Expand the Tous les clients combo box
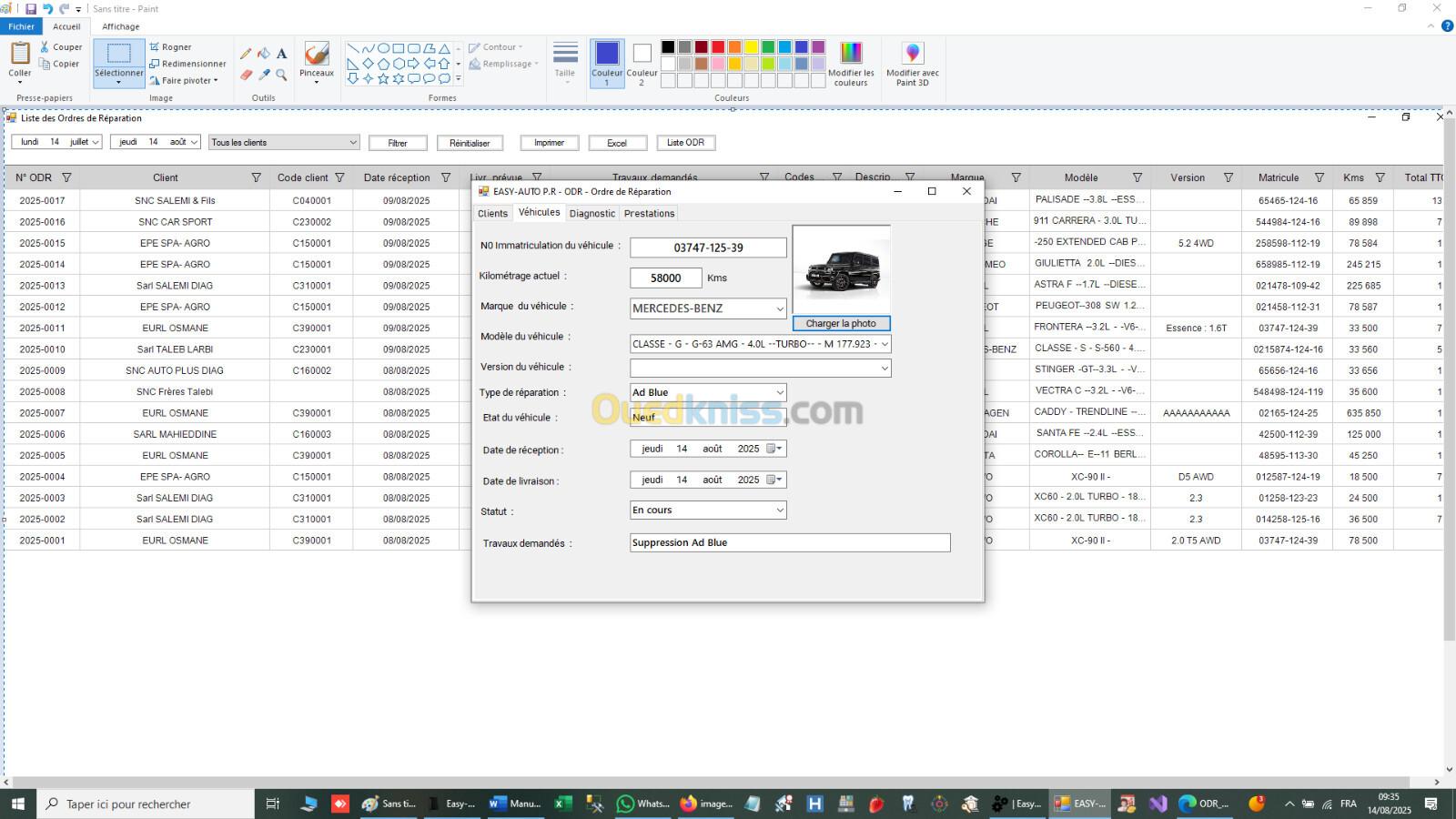 pos(353,143)
